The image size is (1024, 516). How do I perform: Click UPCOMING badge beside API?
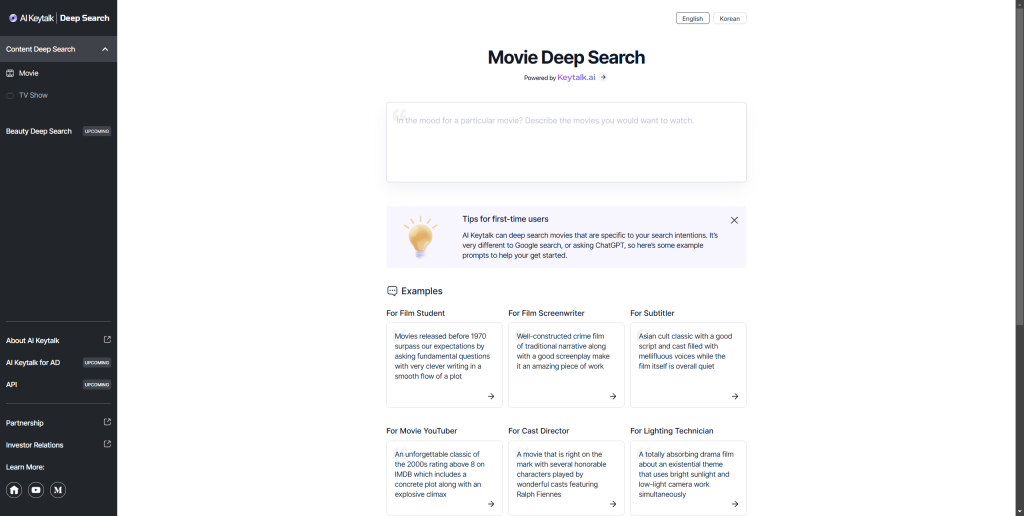pyautogui.click(x=97, y=385)
